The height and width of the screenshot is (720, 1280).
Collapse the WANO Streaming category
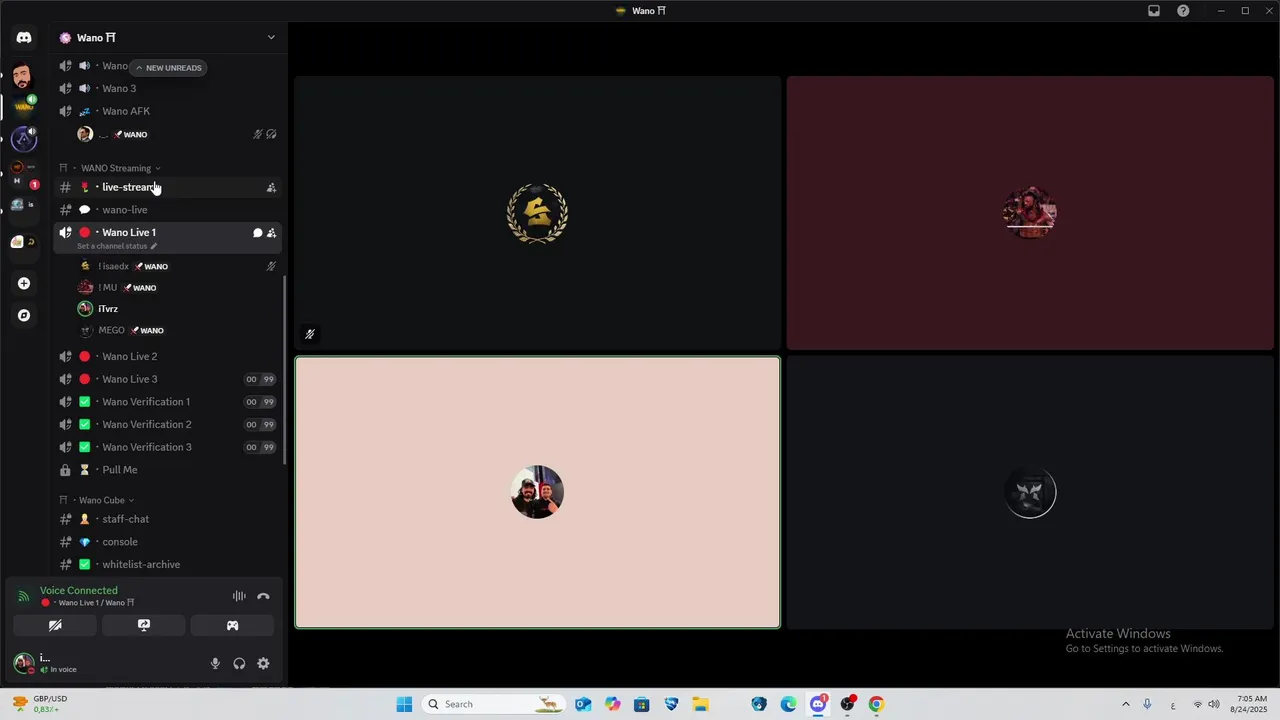116,168
